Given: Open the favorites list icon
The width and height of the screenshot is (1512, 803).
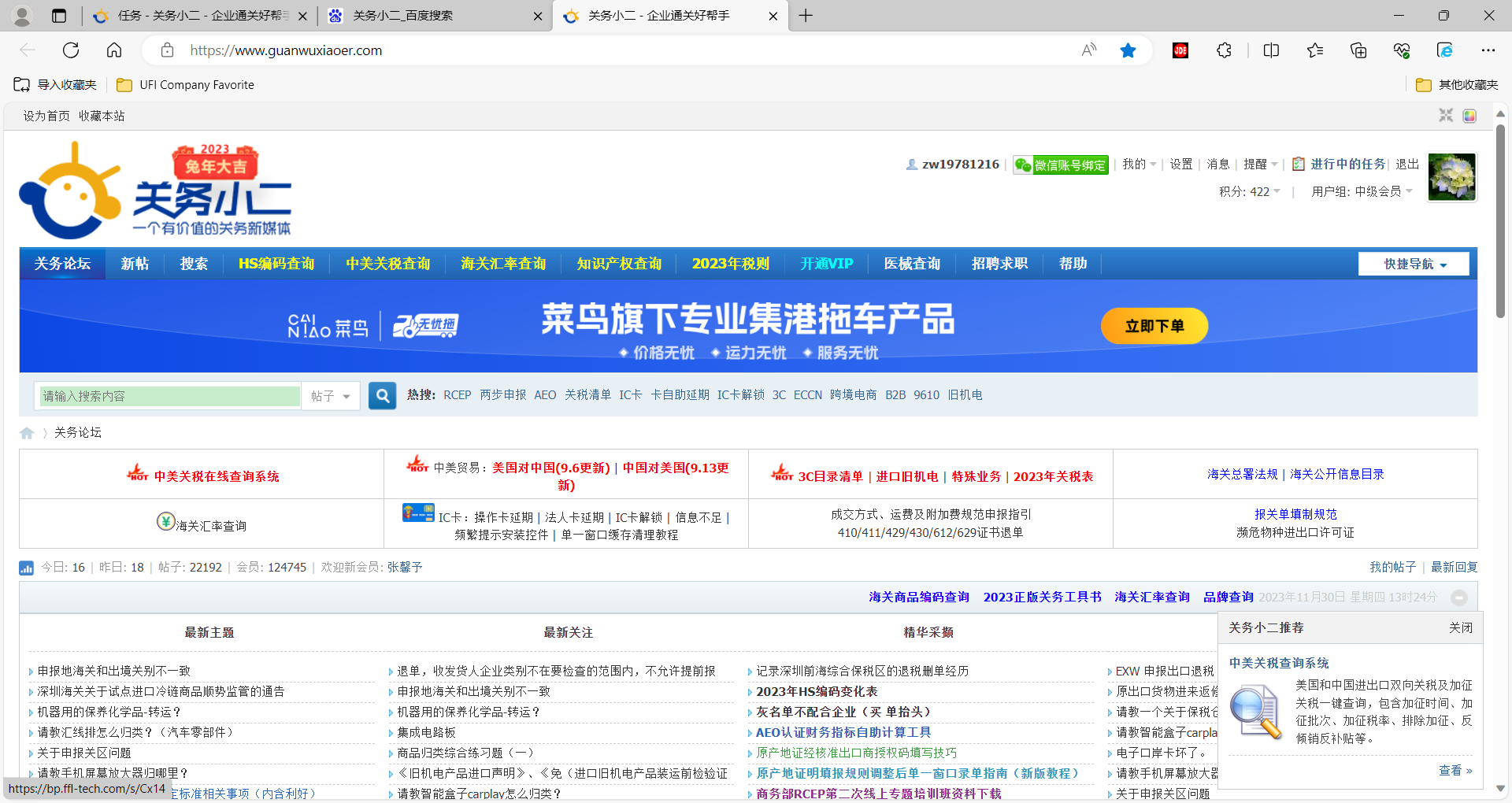Looking at the screenshot, I should 1314,50.
